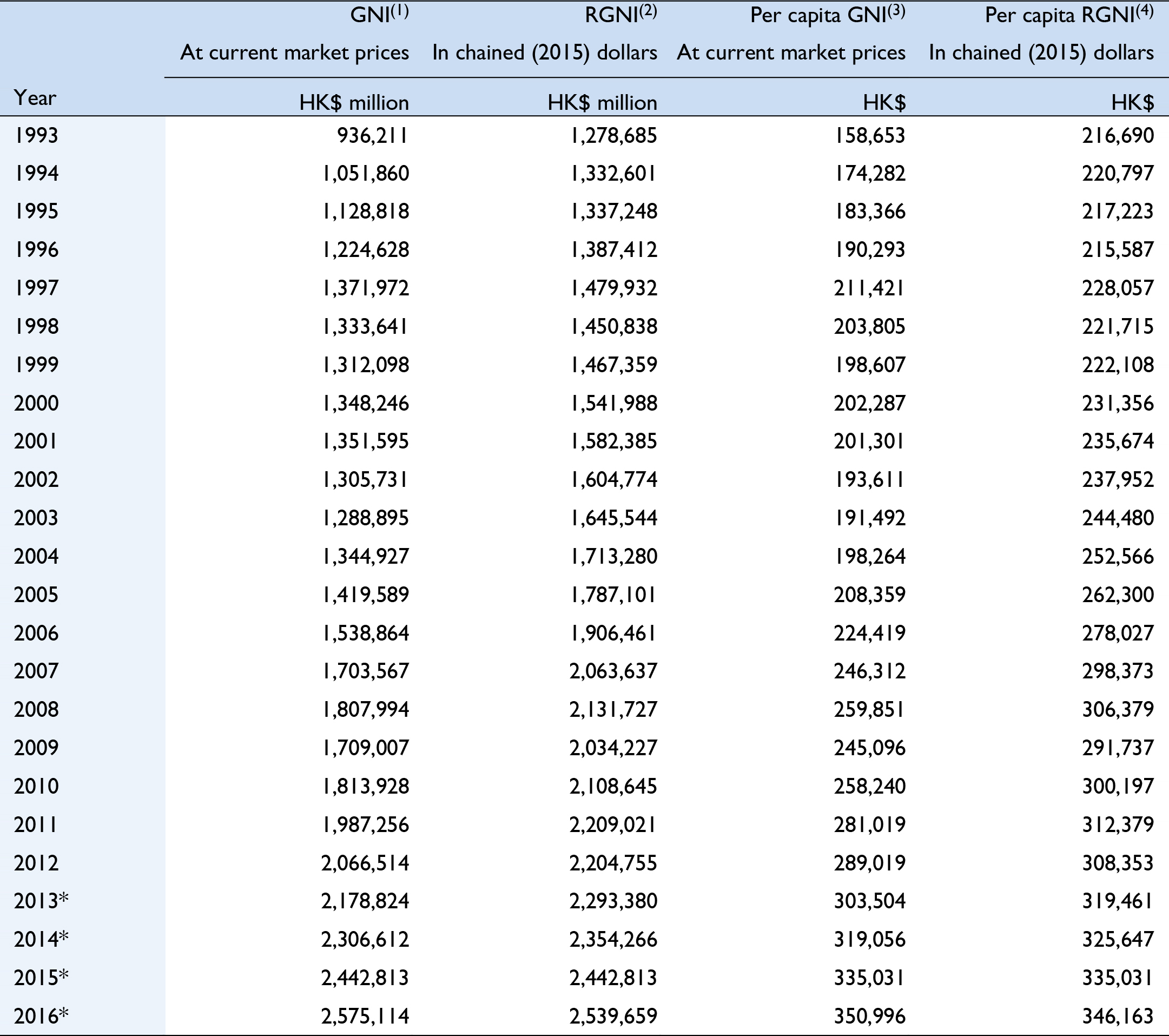This screenshot has width=1169, height=1036.
Task: Click per capita GNI value 202,287
Action: 869,403
